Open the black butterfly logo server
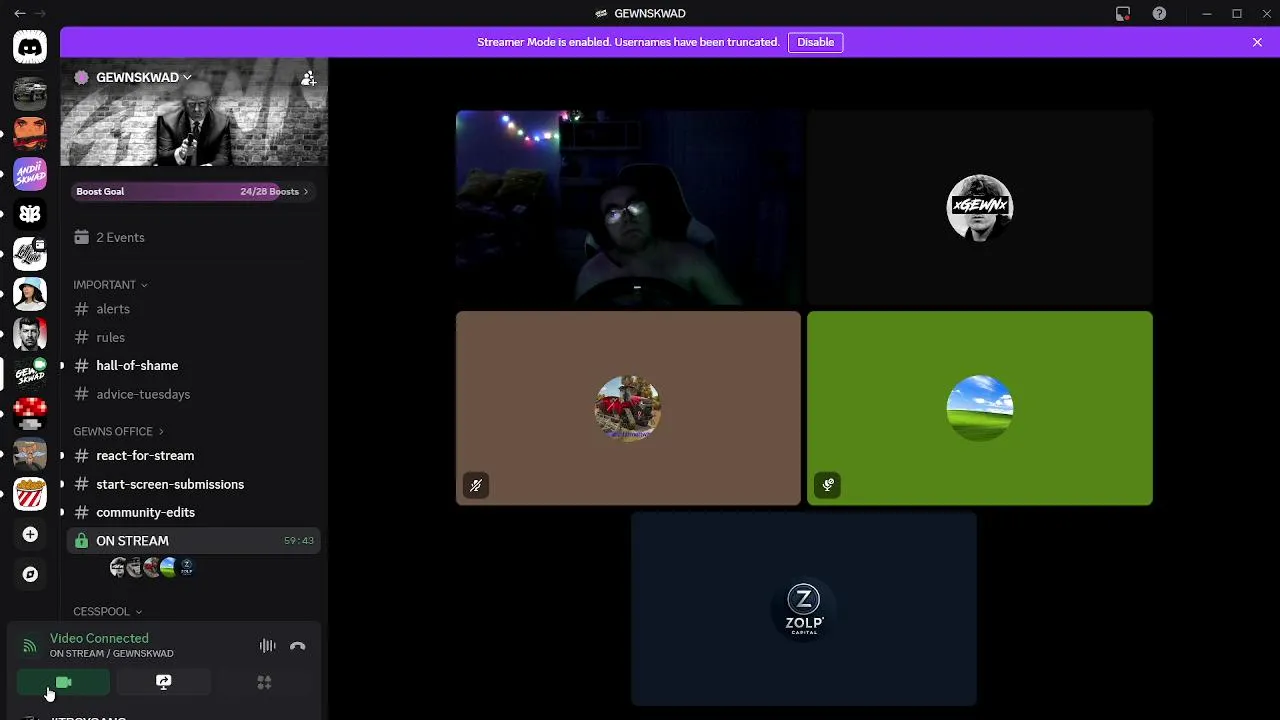Screen dimensions: 1280x720 (x=30, y=213)
